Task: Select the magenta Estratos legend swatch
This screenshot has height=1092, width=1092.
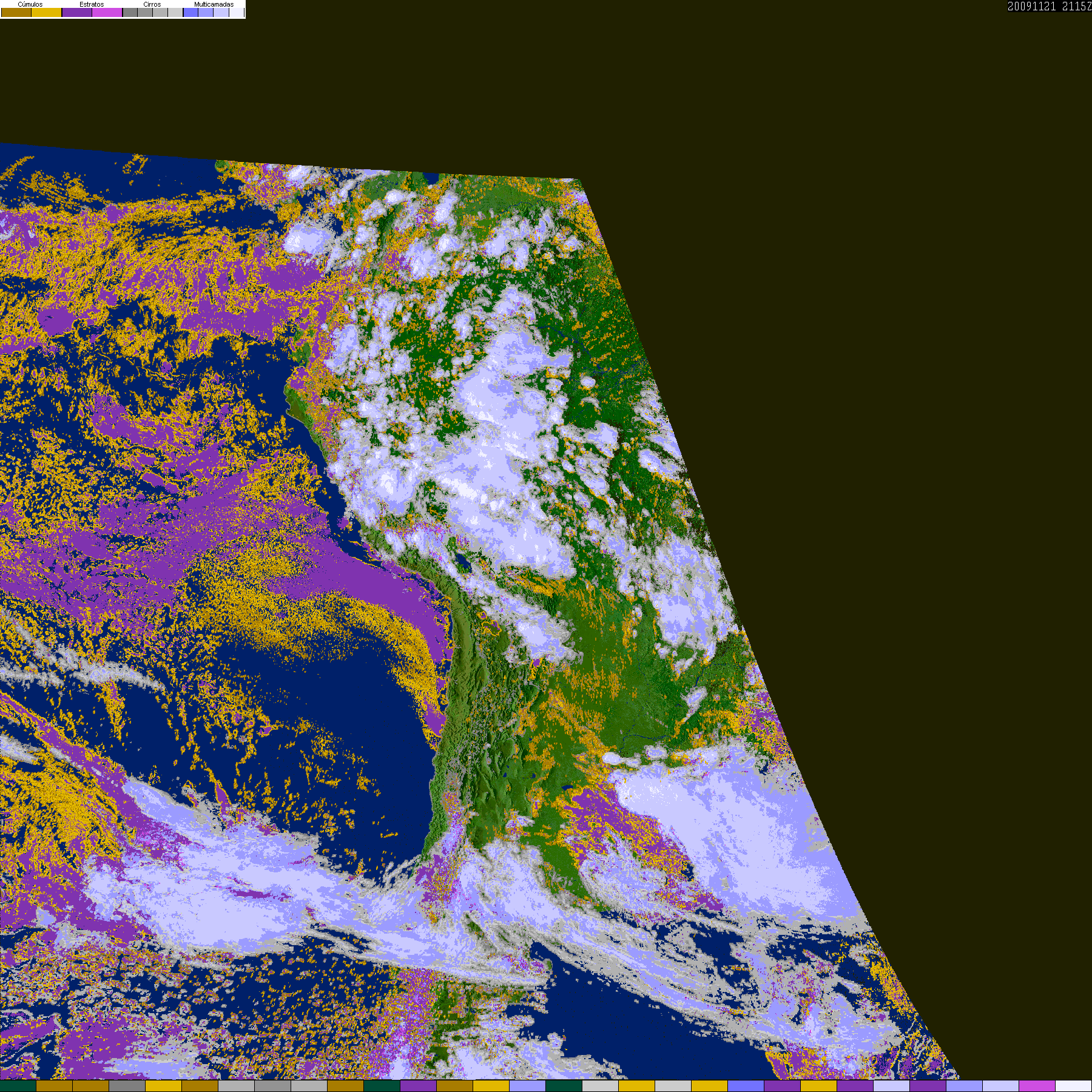Action: click(107, 12)
